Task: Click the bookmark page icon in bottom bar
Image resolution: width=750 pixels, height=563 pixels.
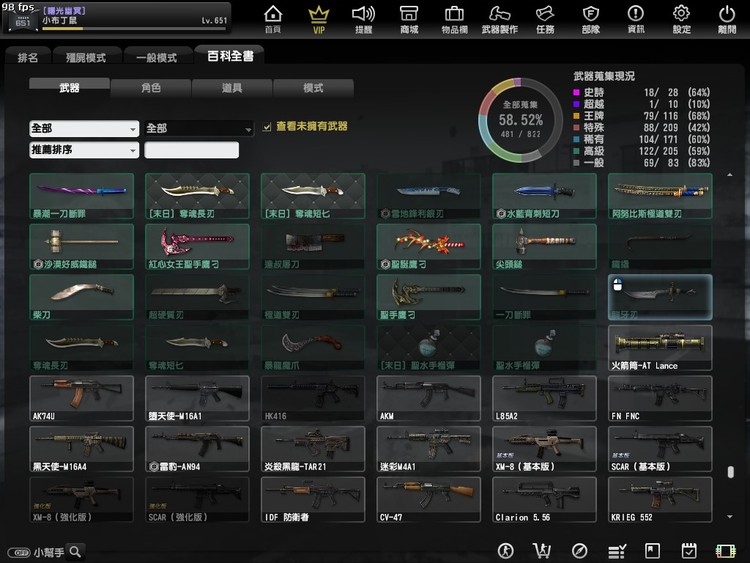Action: point(652,551)
